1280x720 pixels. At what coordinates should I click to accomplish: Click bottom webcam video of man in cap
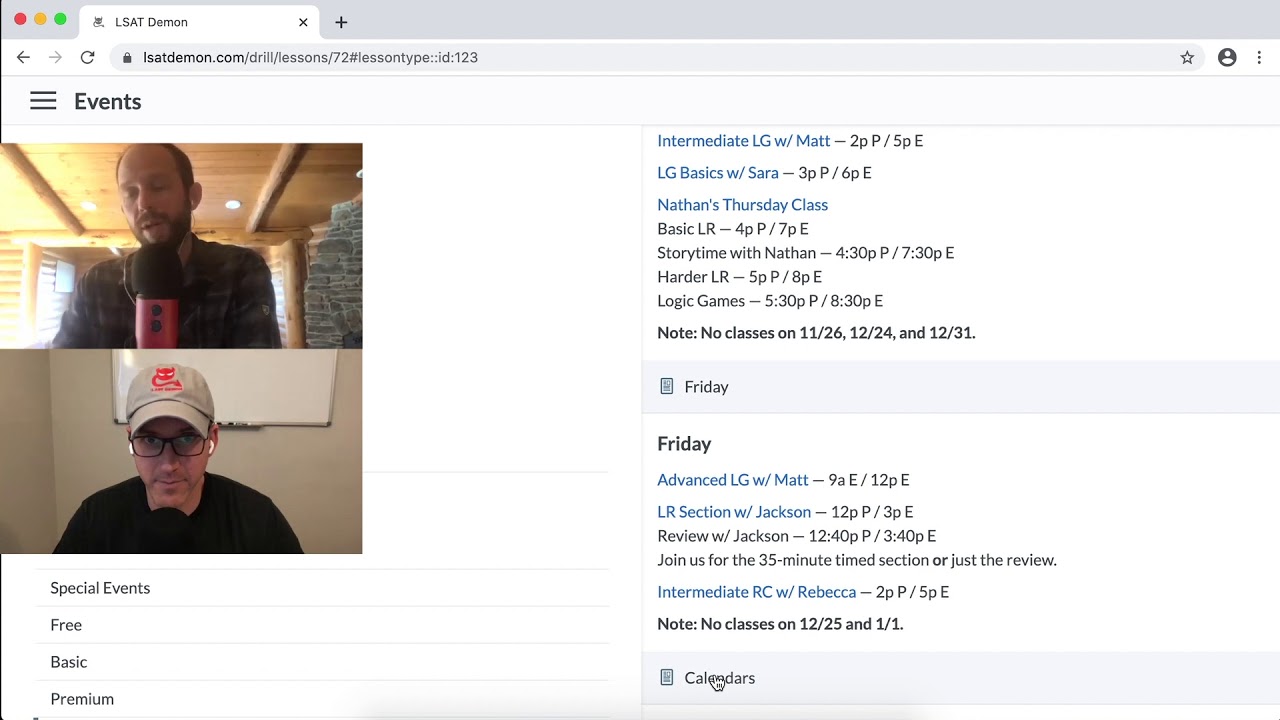point(181,451)
